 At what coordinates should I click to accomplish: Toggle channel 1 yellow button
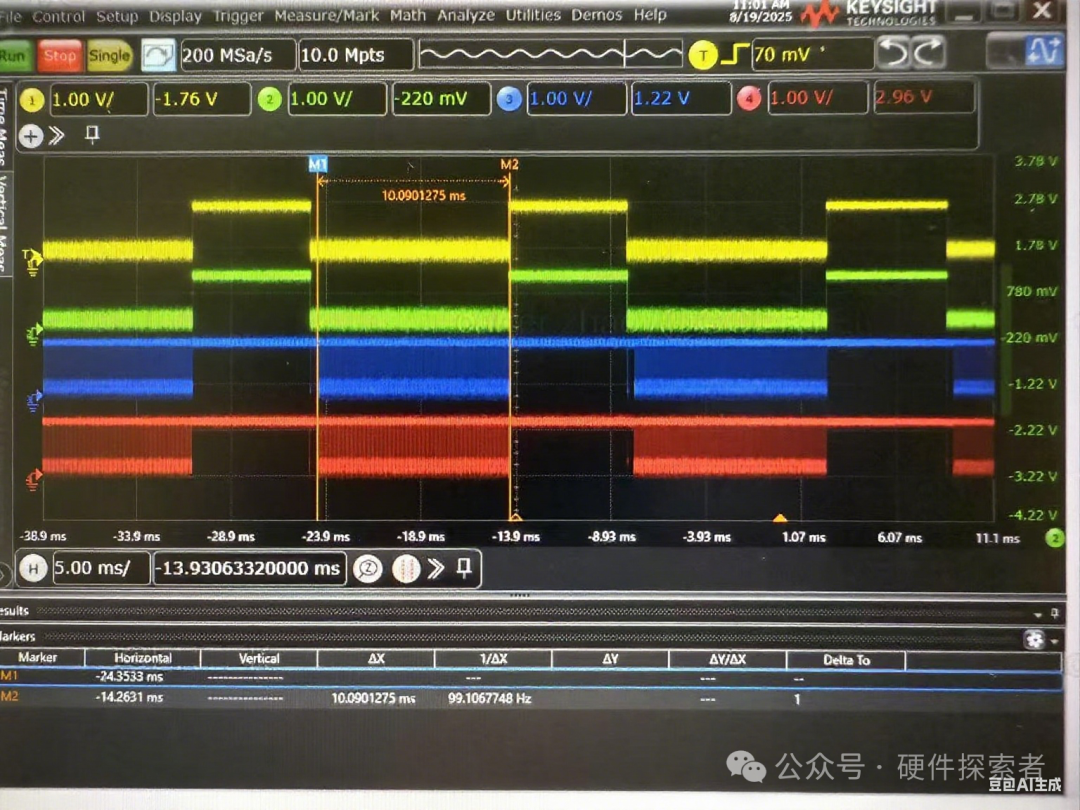32,101
